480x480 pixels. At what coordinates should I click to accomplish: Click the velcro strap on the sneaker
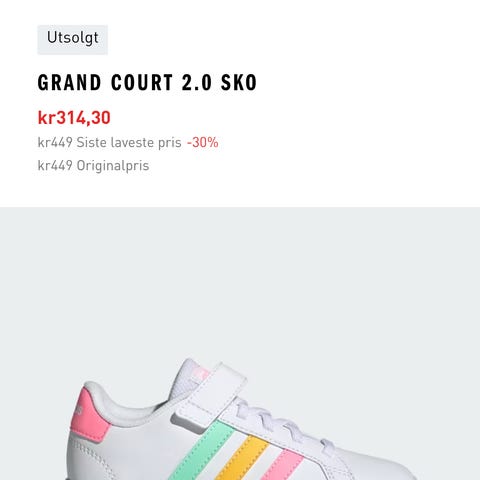[212, 397]
